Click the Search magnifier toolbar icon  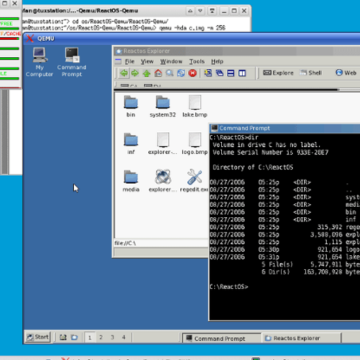tap(170, 73)
